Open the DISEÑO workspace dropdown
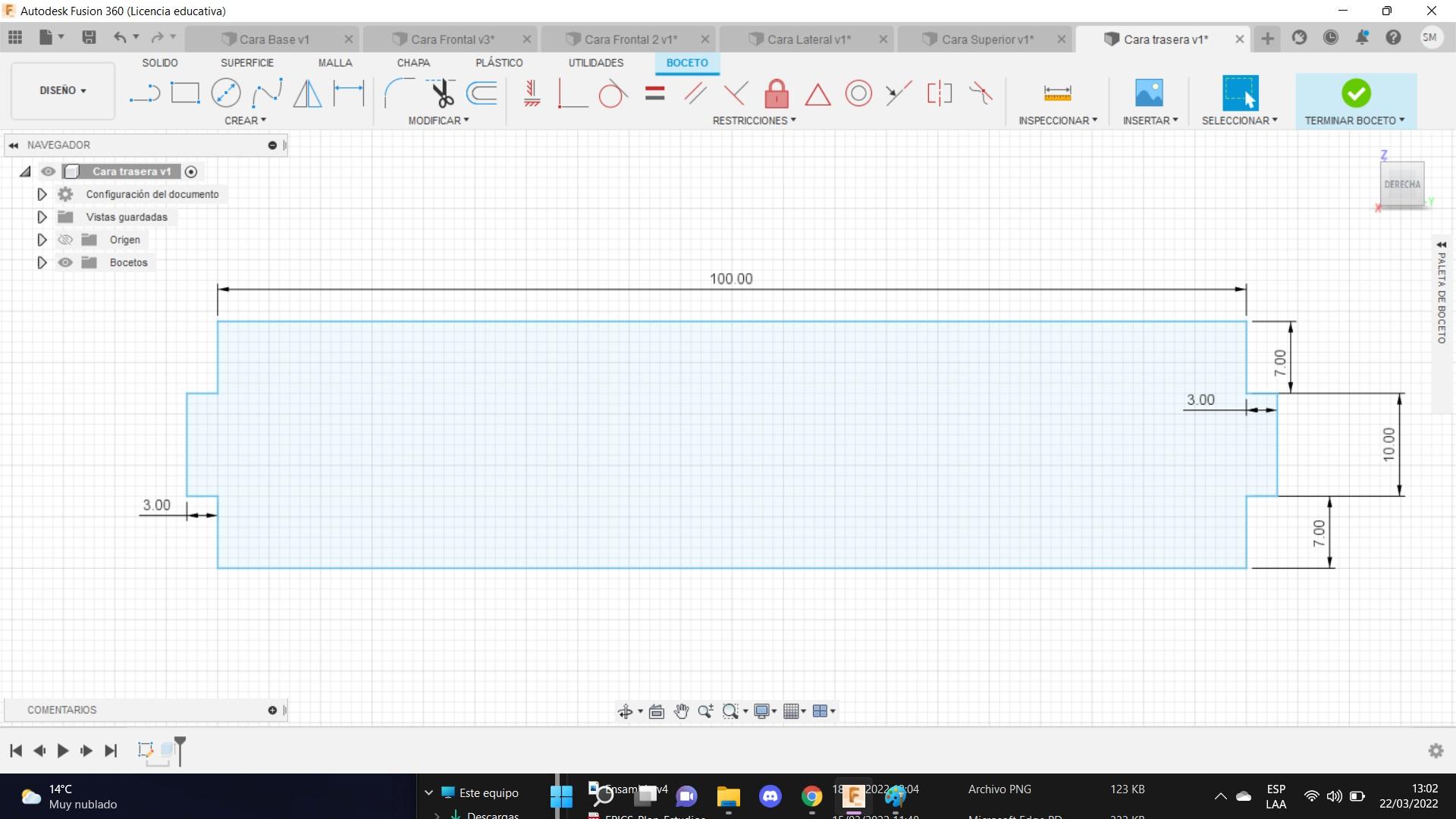The height and width of the screenshot is (819, 1456). [x=63, y=90]
